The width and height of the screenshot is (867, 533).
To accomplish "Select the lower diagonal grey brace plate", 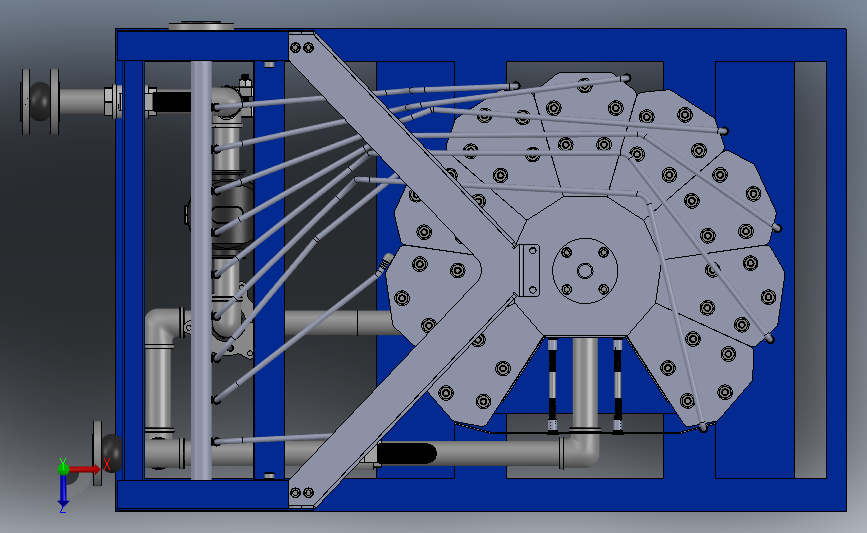I will pos(401,403).
